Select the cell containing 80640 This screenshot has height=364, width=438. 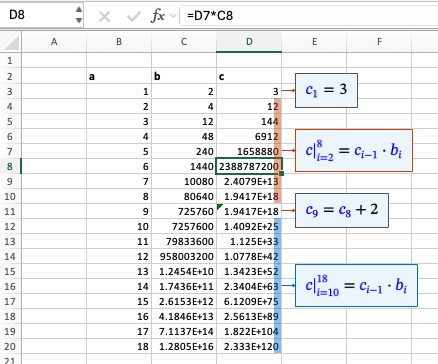[184, 196]
